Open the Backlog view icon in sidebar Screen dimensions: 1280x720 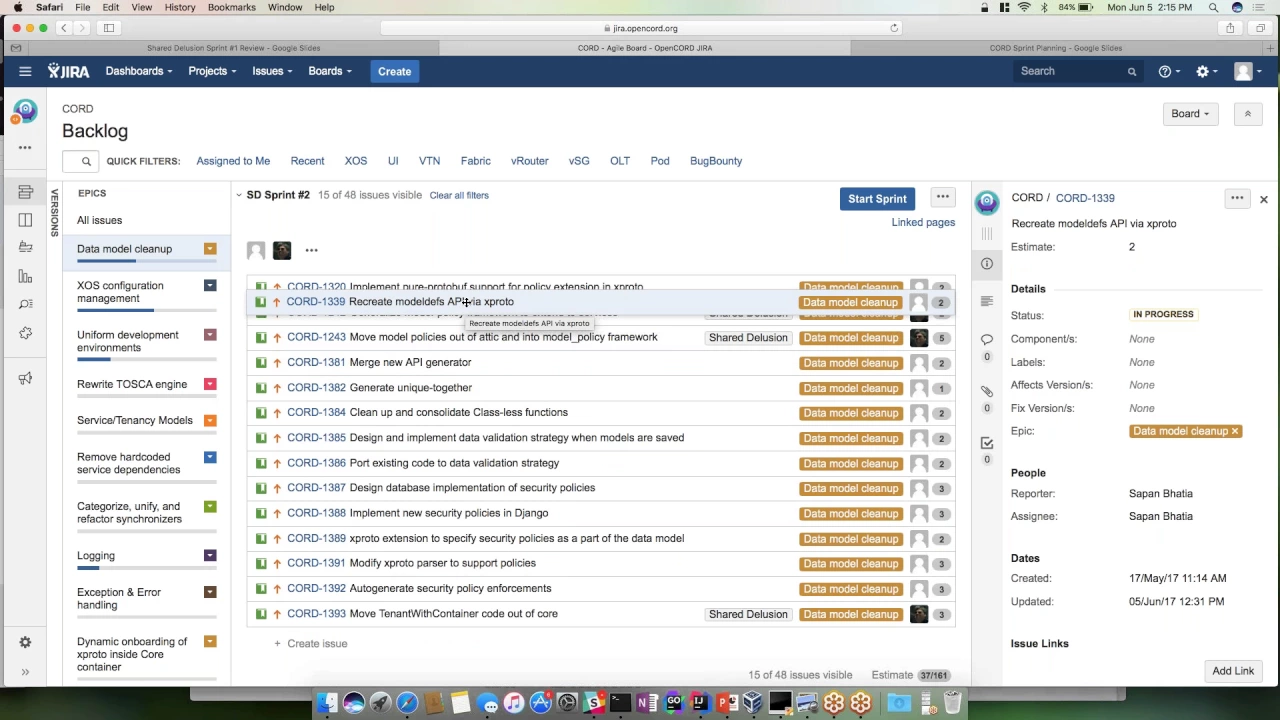(25, 192)
